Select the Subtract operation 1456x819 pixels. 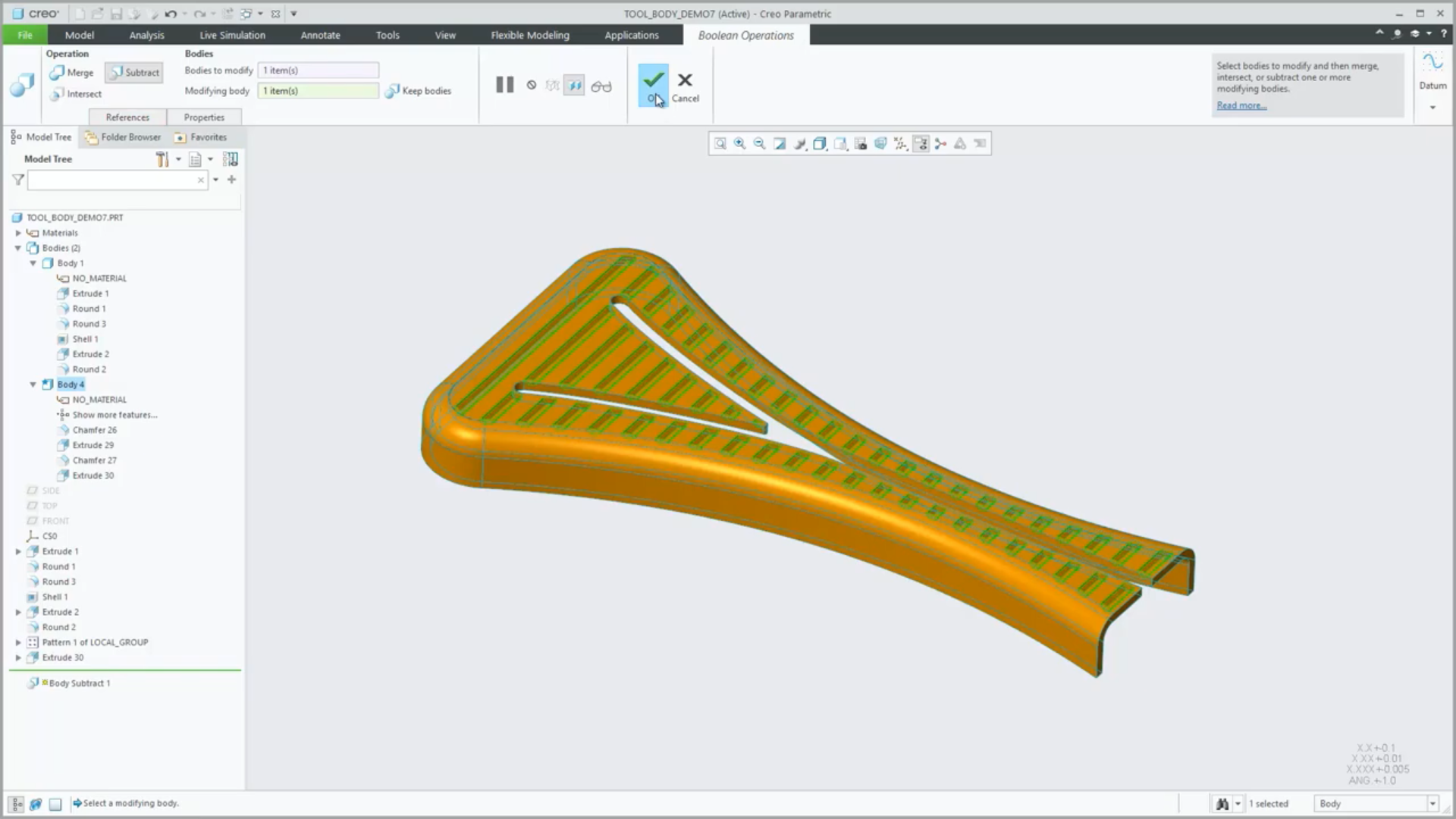tap(134, 73)
